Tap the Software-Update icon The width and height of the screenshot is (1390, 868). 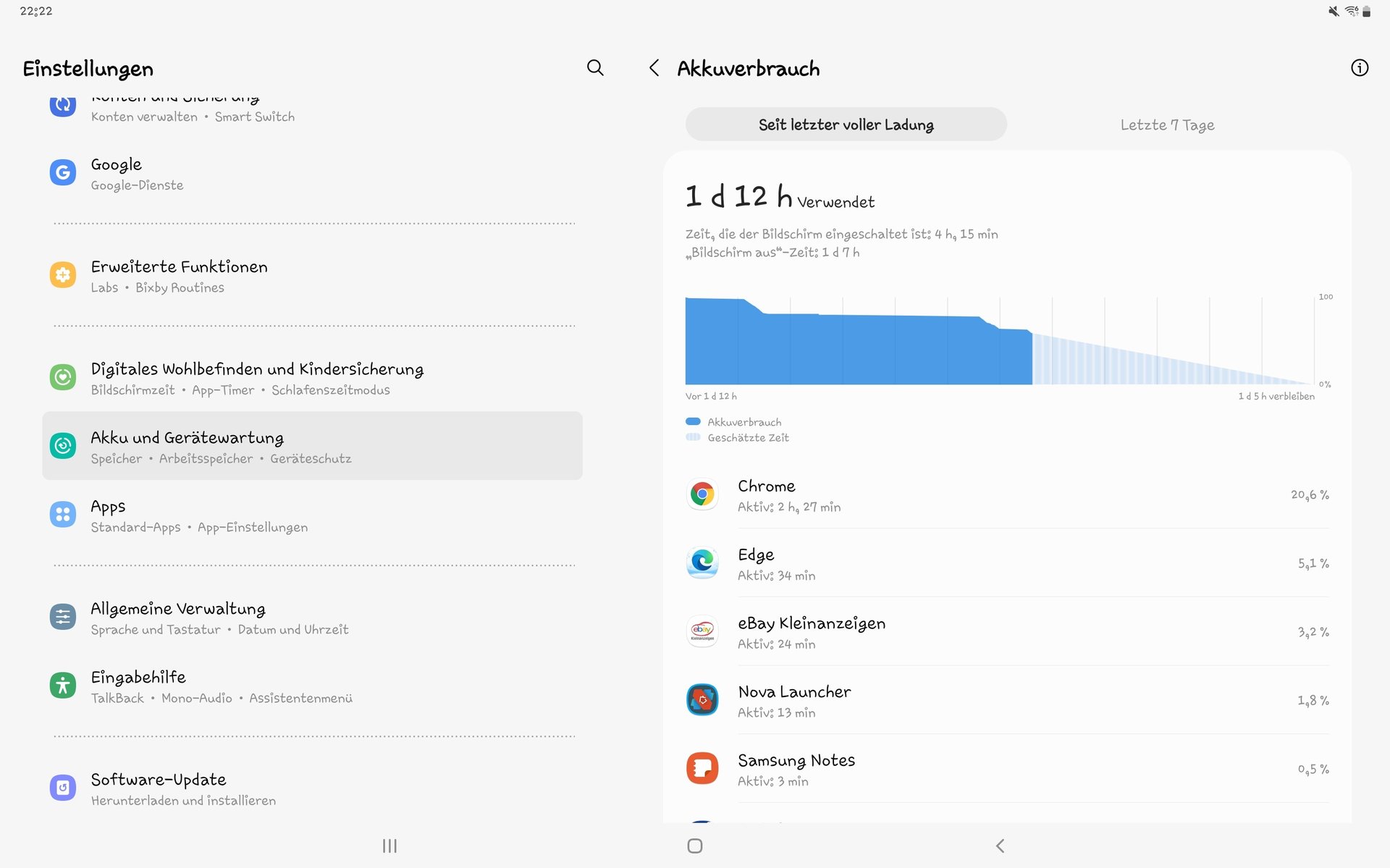point(63,788)
